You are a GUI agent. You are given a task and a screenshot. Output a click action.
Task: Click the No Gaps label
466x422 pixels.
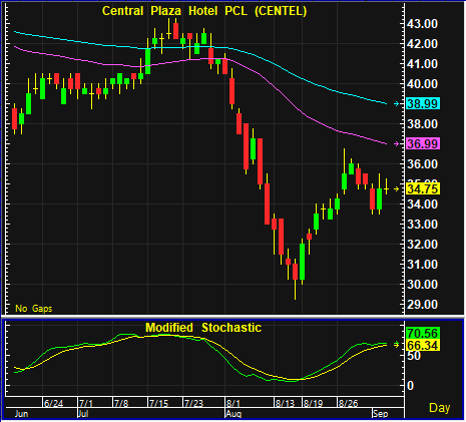click(x=34, y=309)
